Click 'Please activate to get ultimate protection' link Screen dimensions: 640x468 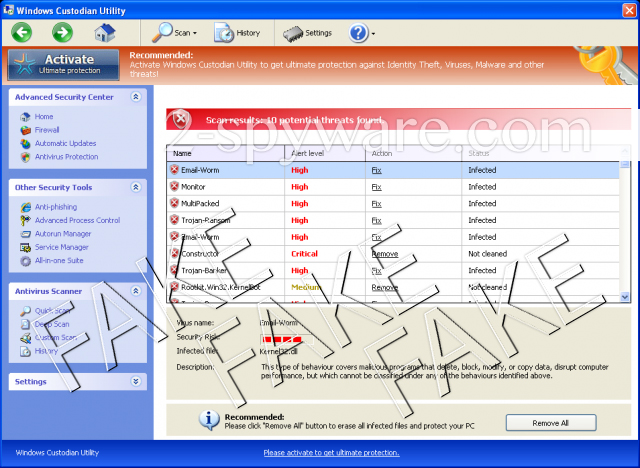pyautogui.click(x=331, y=452)
